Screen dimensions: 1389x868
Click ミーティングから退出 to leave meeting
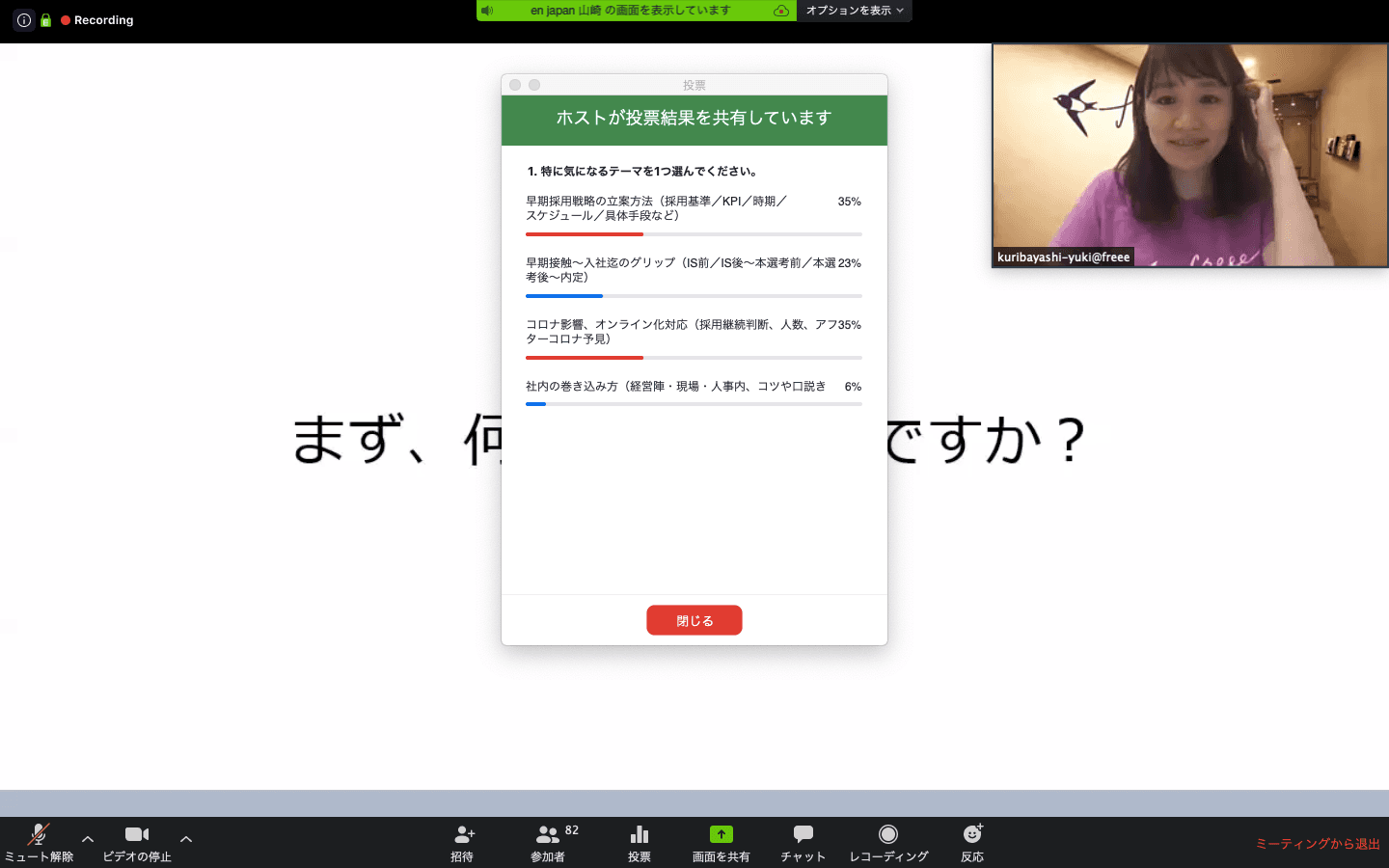click(x=1317, y=844)
